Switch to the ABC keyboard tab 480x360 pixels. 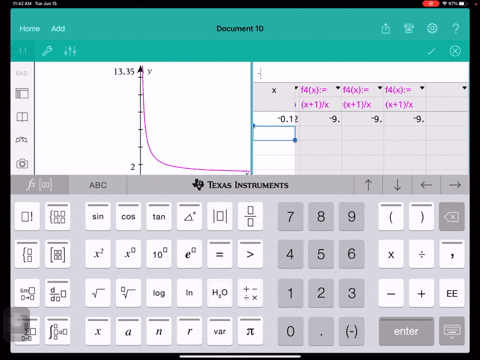[x=98, y=185]
